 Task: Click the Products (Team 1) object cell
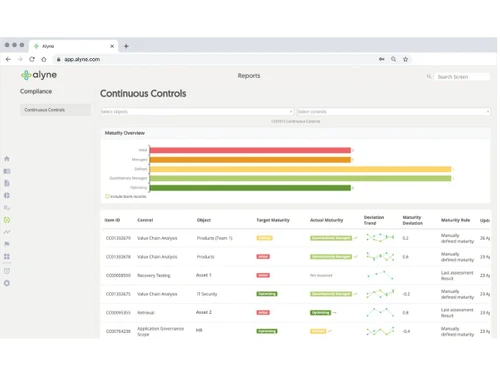(x=214, y=238)
